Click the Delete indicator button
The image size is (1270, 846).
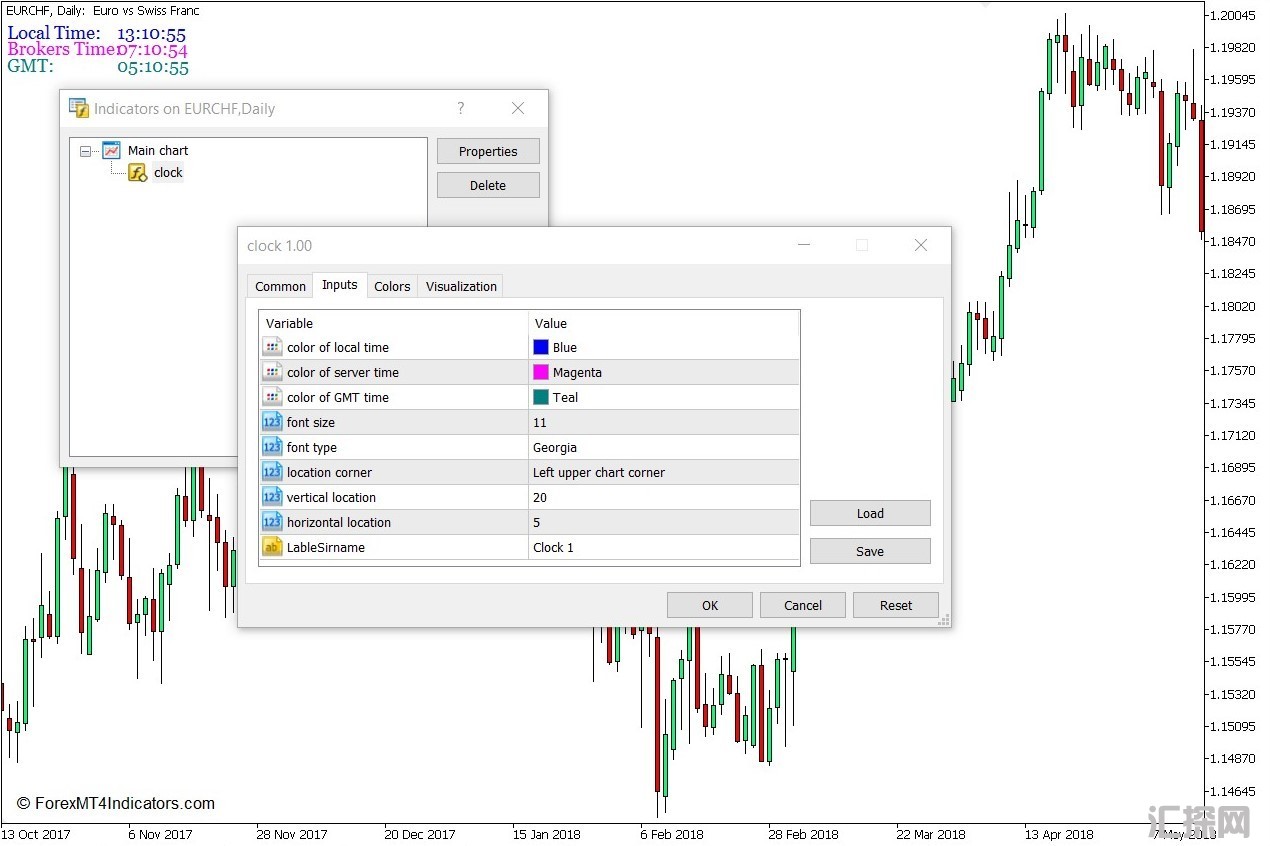[x=488, y=185]
